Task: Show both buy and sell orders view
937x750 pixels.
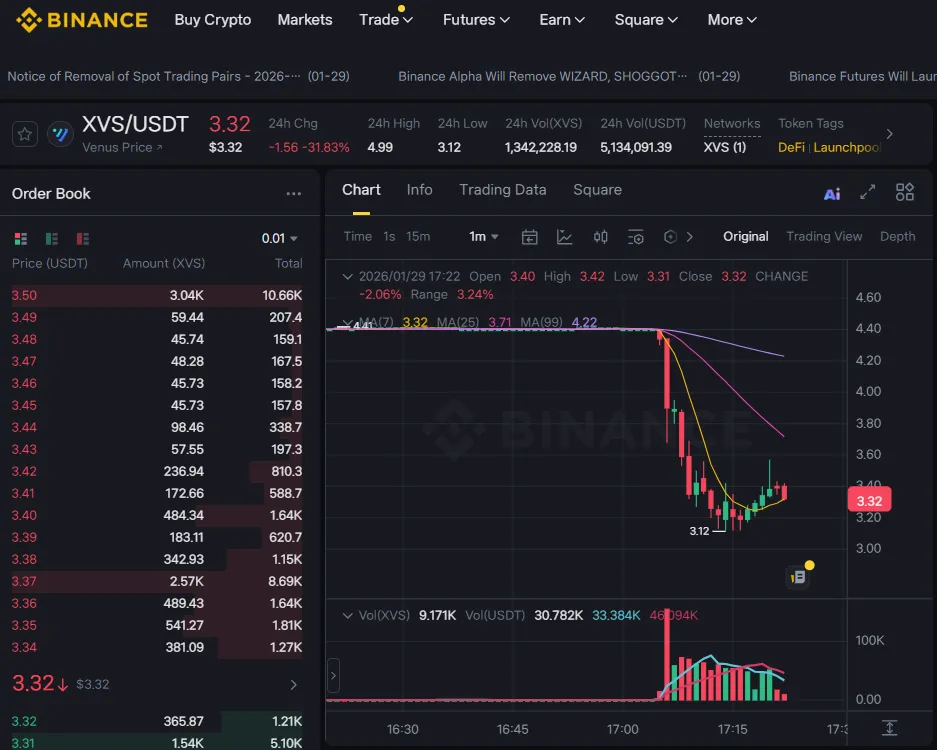Action: pos(20,239)
